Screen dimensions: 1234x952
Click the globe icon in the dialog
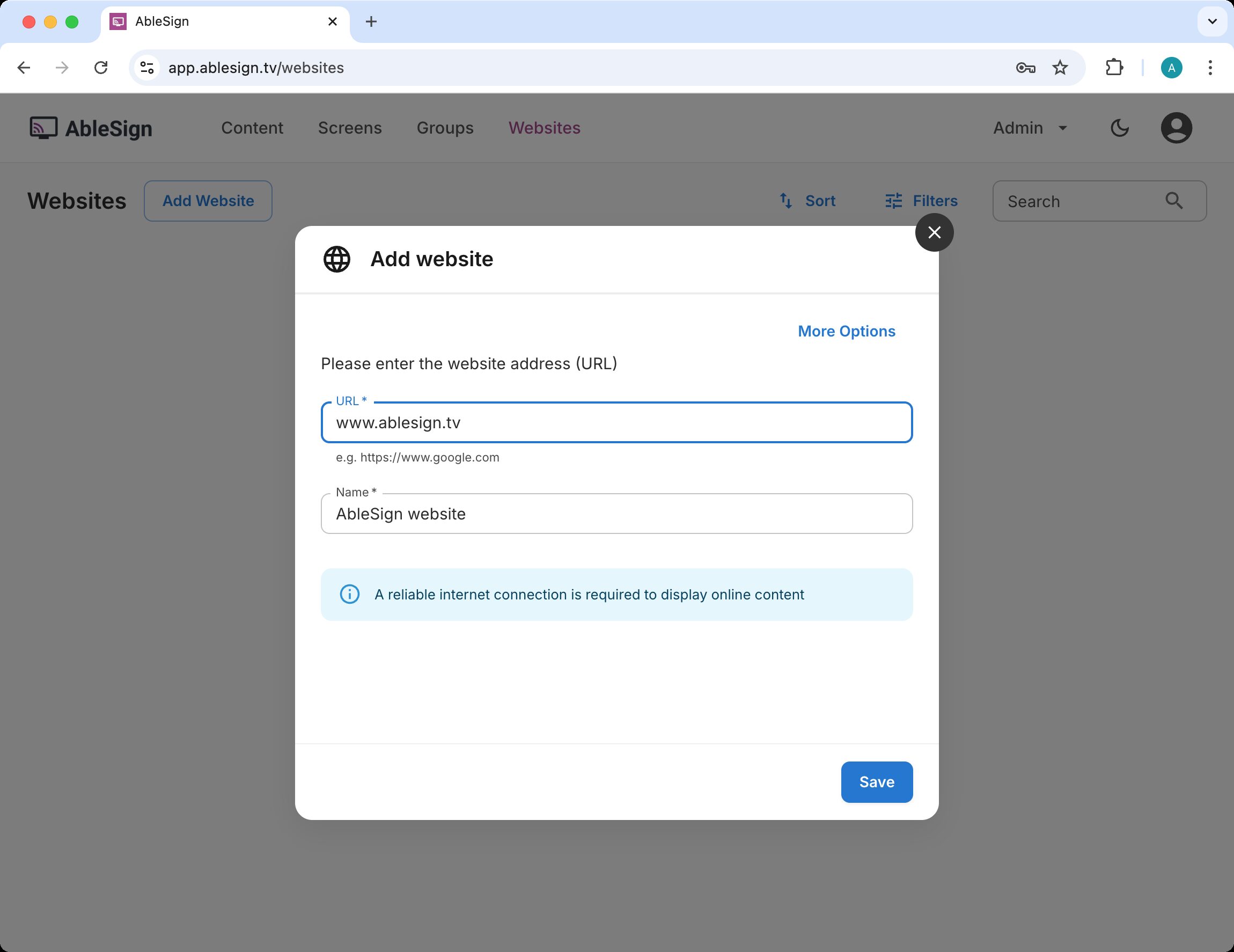[x=336, y=259]
